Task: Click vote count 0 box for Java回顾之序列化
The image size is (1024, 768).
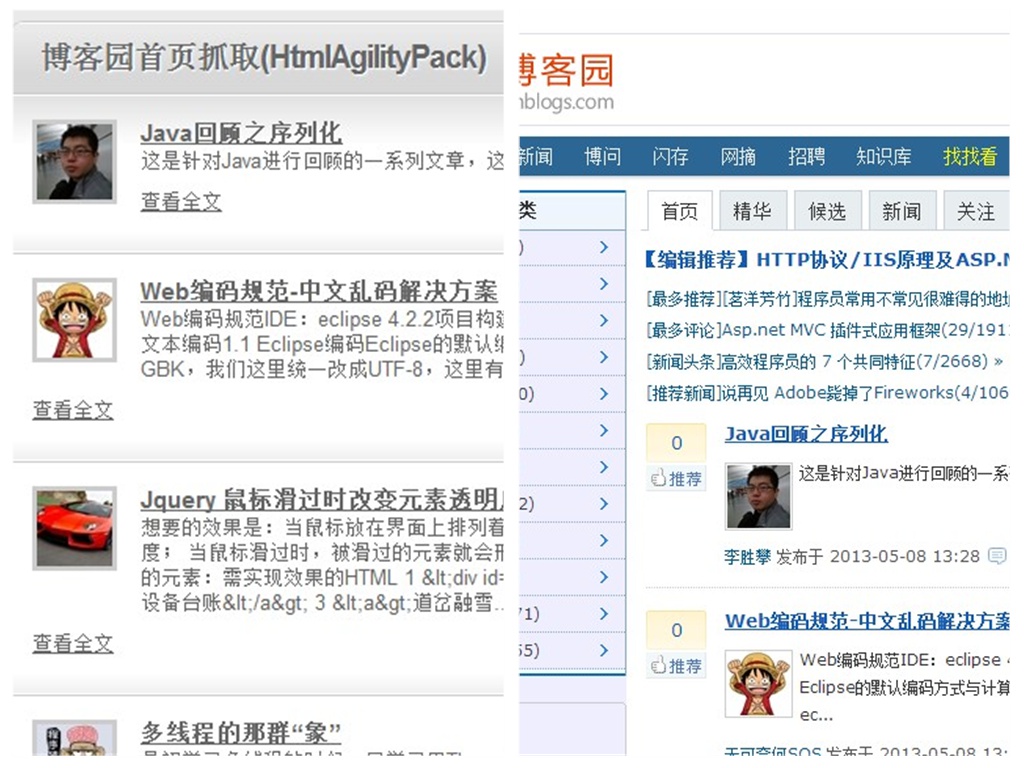Action: (x=677, y=443)
